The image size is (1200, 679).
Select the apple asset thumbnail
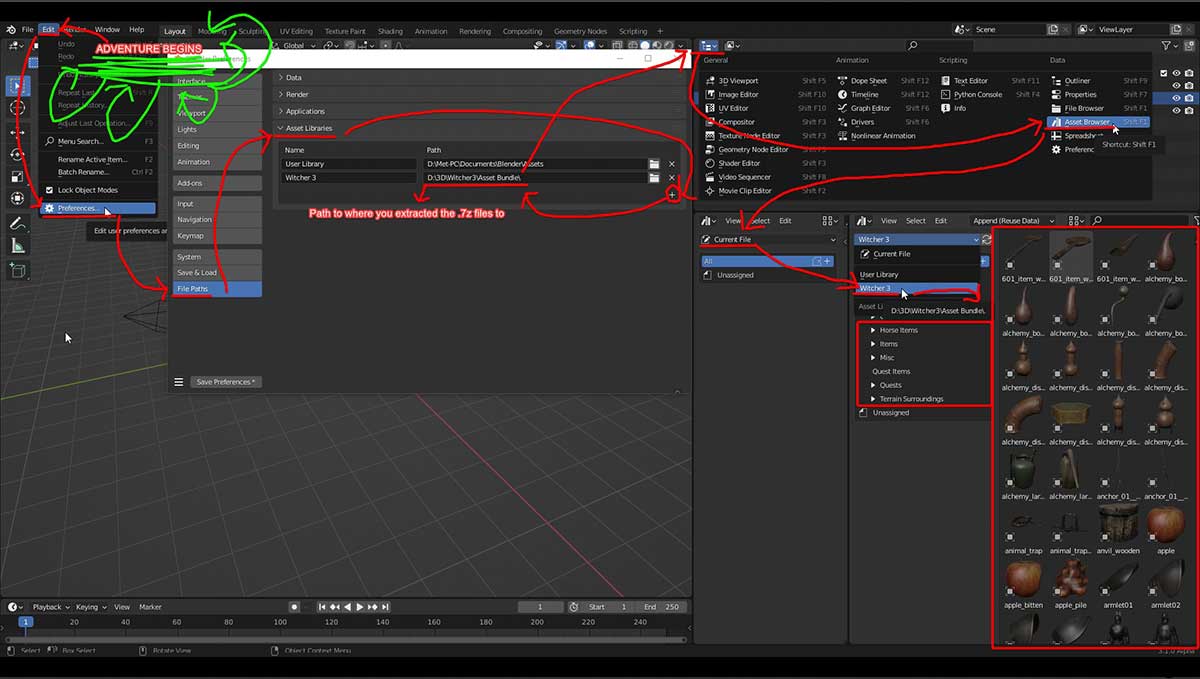1164,524
